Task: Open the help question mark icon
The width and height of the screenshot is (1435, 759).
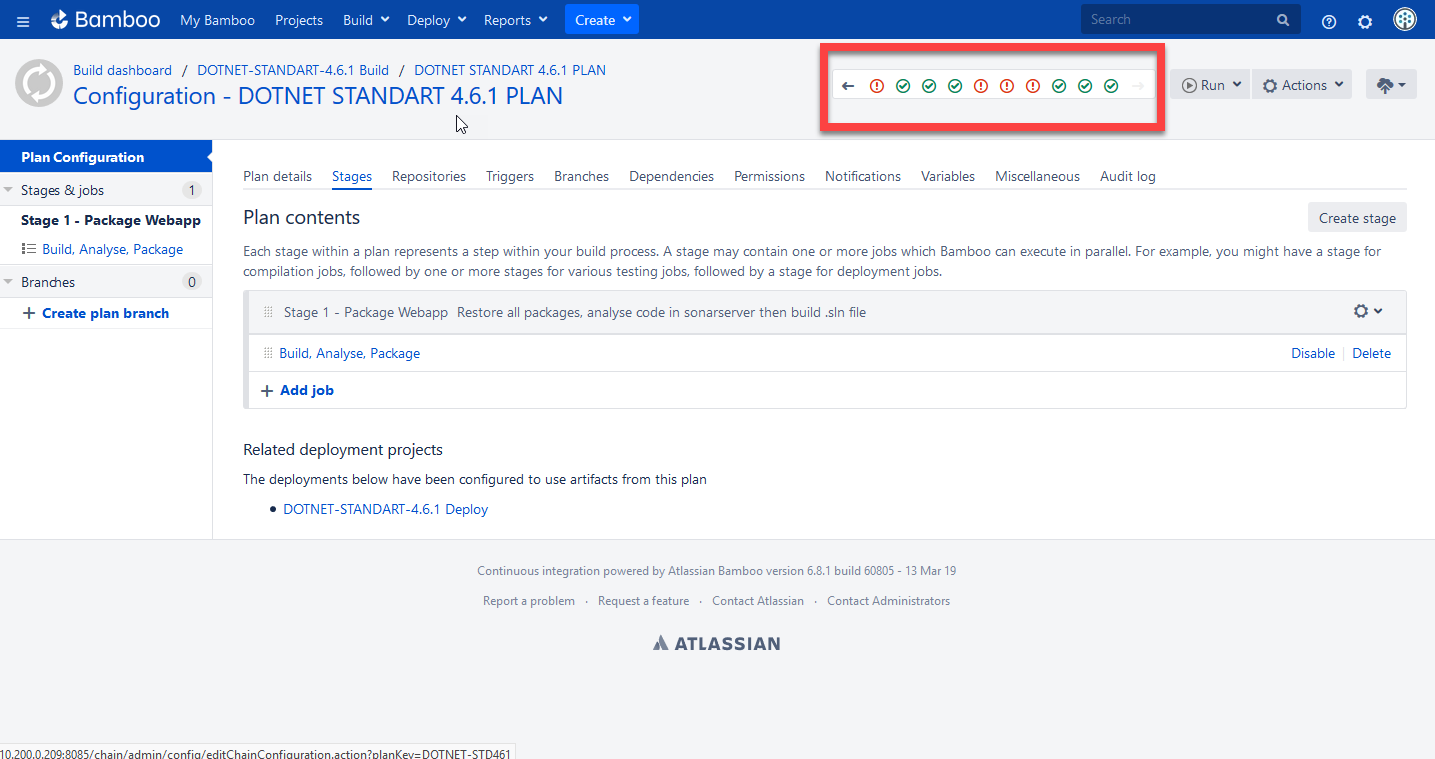Action: (1329, 21)
